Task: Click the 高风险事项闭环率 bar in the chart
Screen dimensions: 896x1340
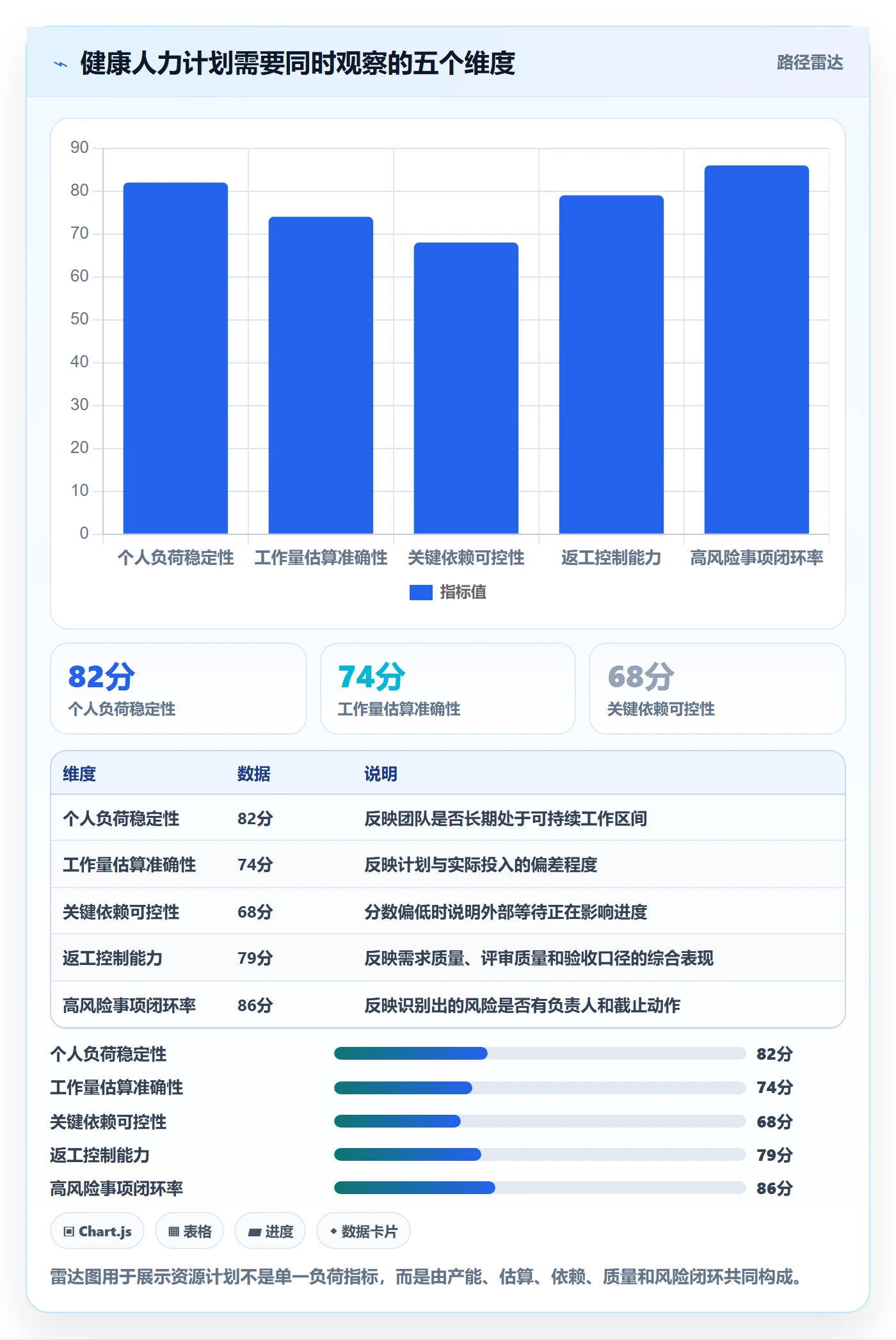Action: coord(756,349)
